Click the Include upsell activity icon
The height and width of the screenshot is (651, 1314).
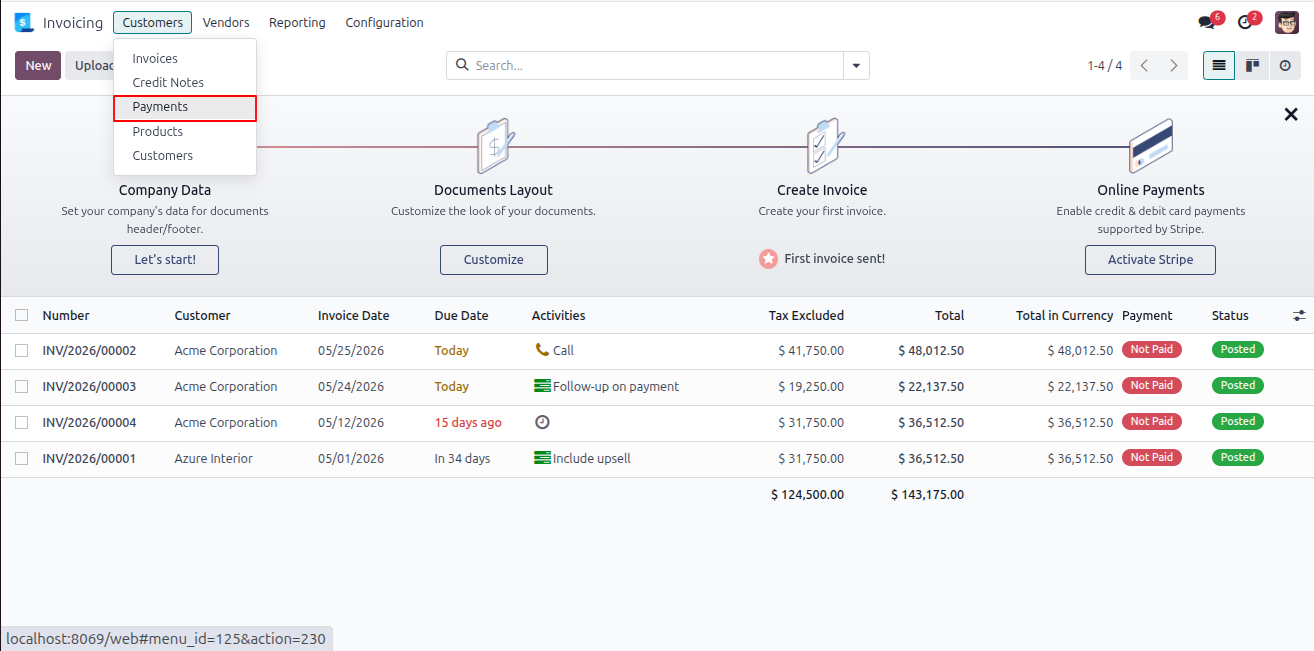point(542,458)
